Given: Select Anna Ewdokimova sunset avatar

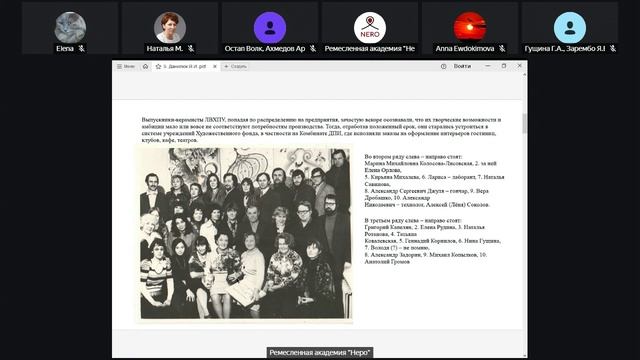Looking at the screenshot, I should 470,27.
